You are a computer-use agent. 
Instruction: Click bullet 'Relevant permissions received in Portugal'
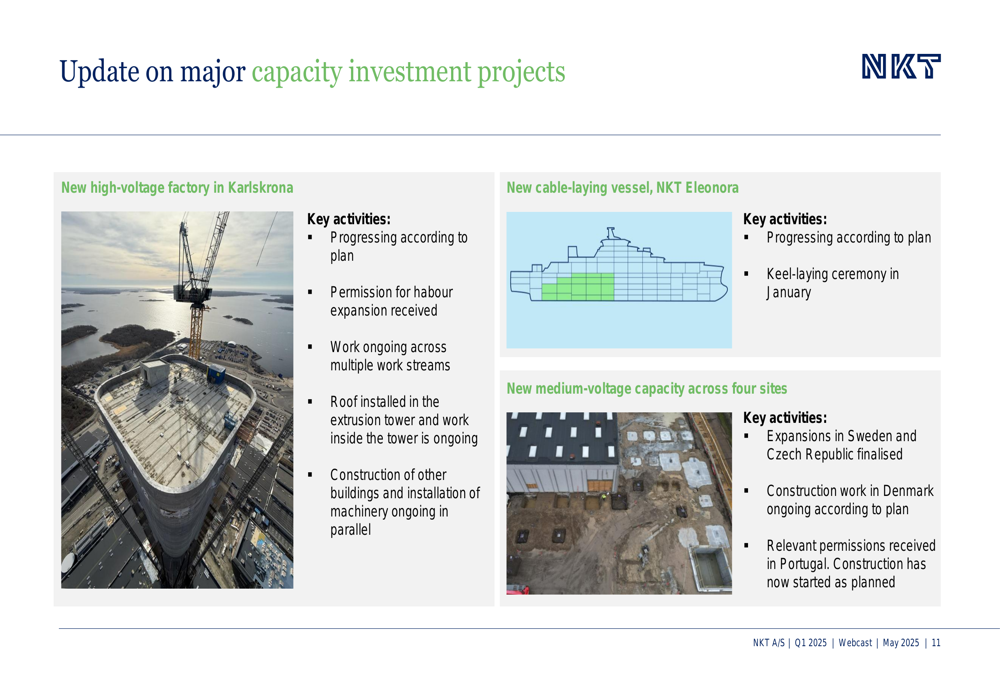click(x=851, y=564)
